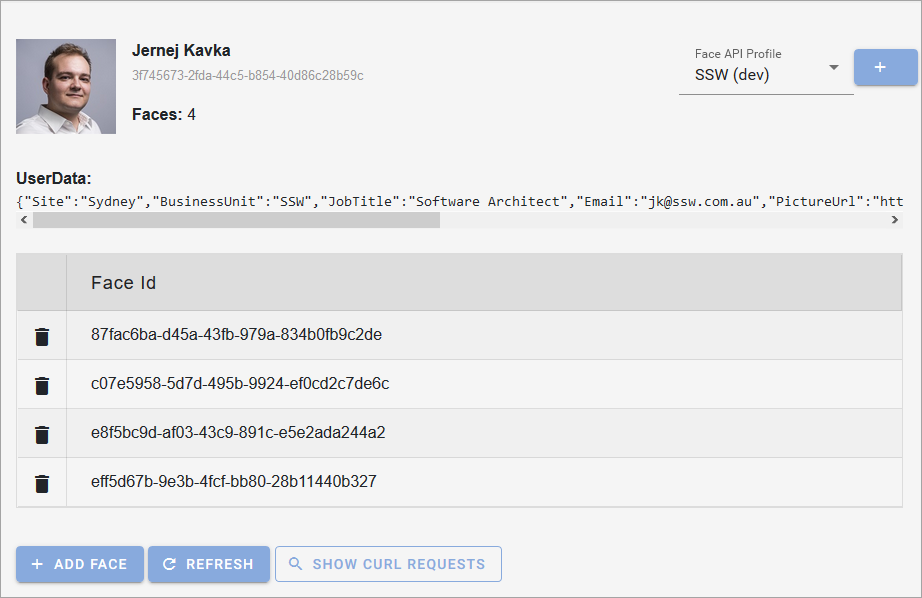922x598 pixels.
Task: Delete face c07e5958 using its trash icon
Action: (41, 384)
